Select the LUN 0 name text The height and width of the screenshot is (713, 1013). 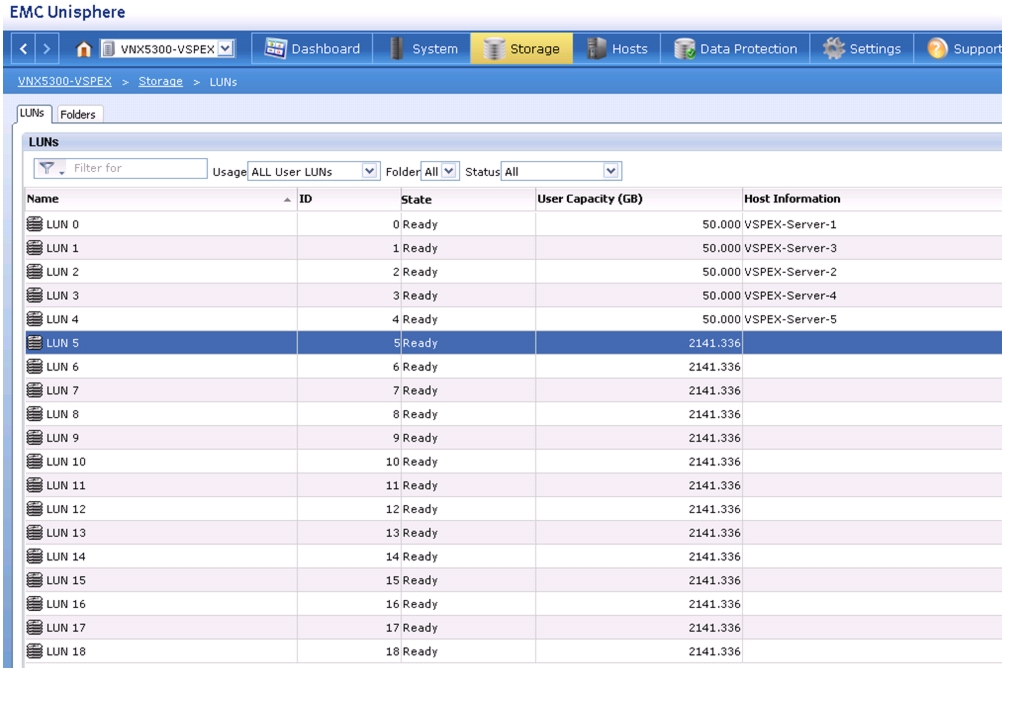tap(63, 225)
